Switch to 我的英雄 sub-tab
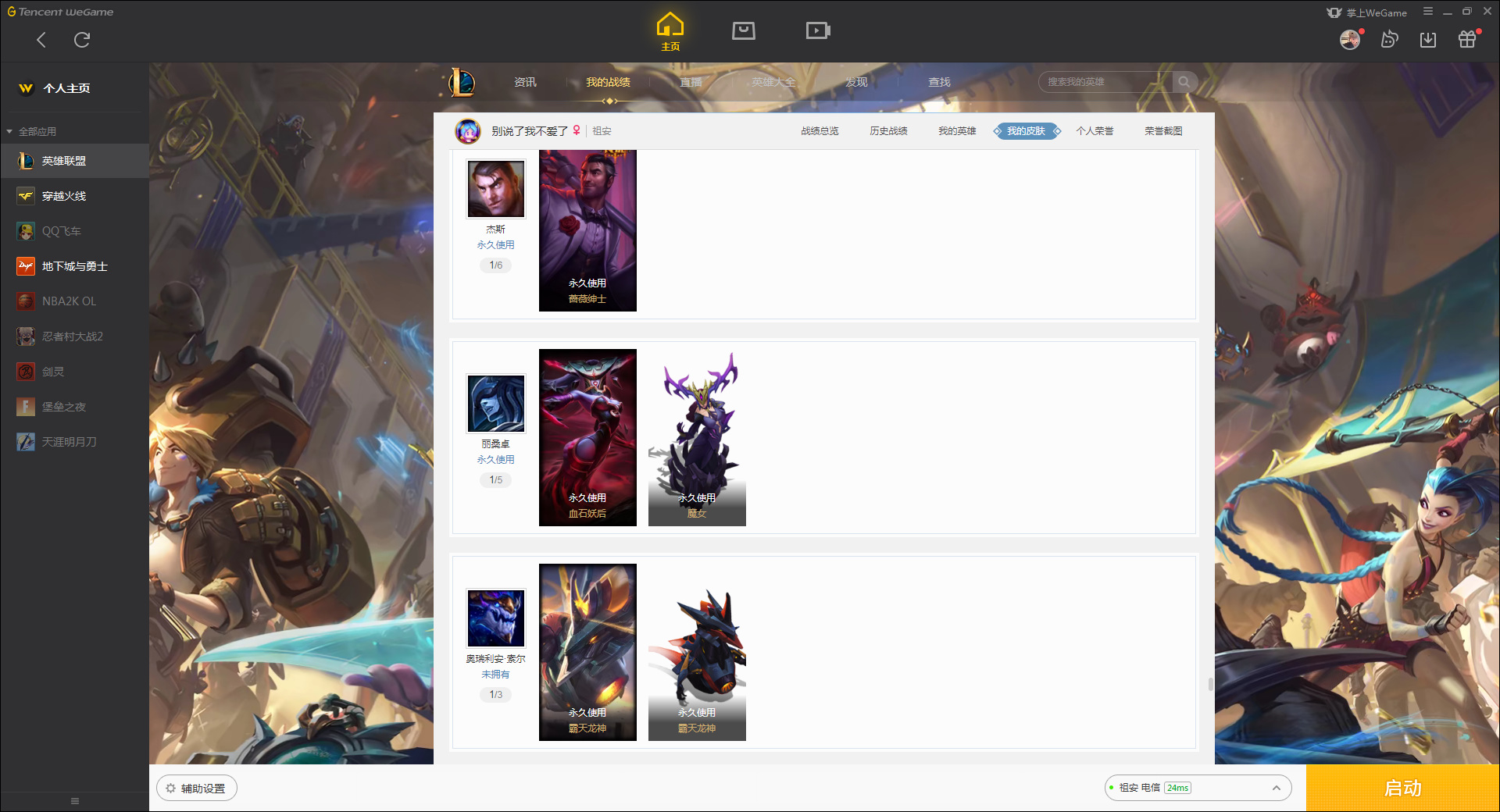Screen dimensions: 1500x812 [x=957, y=131]
